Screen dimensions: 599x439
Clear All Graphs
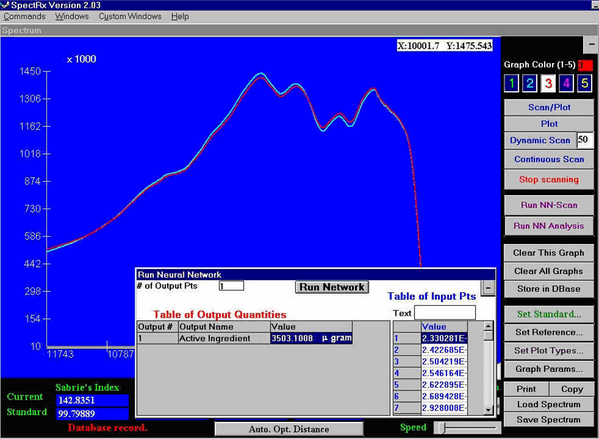(549, 271)
